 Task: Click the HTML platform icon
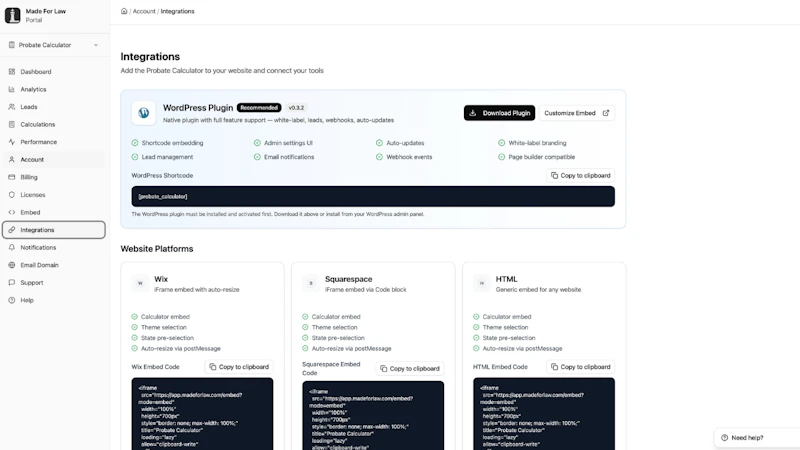point(482,283)
